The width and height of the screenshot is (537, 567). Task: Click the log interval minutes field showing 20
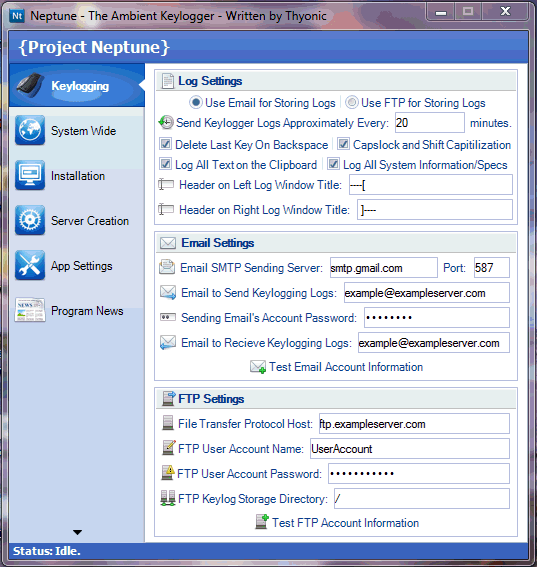coord(430,123)
